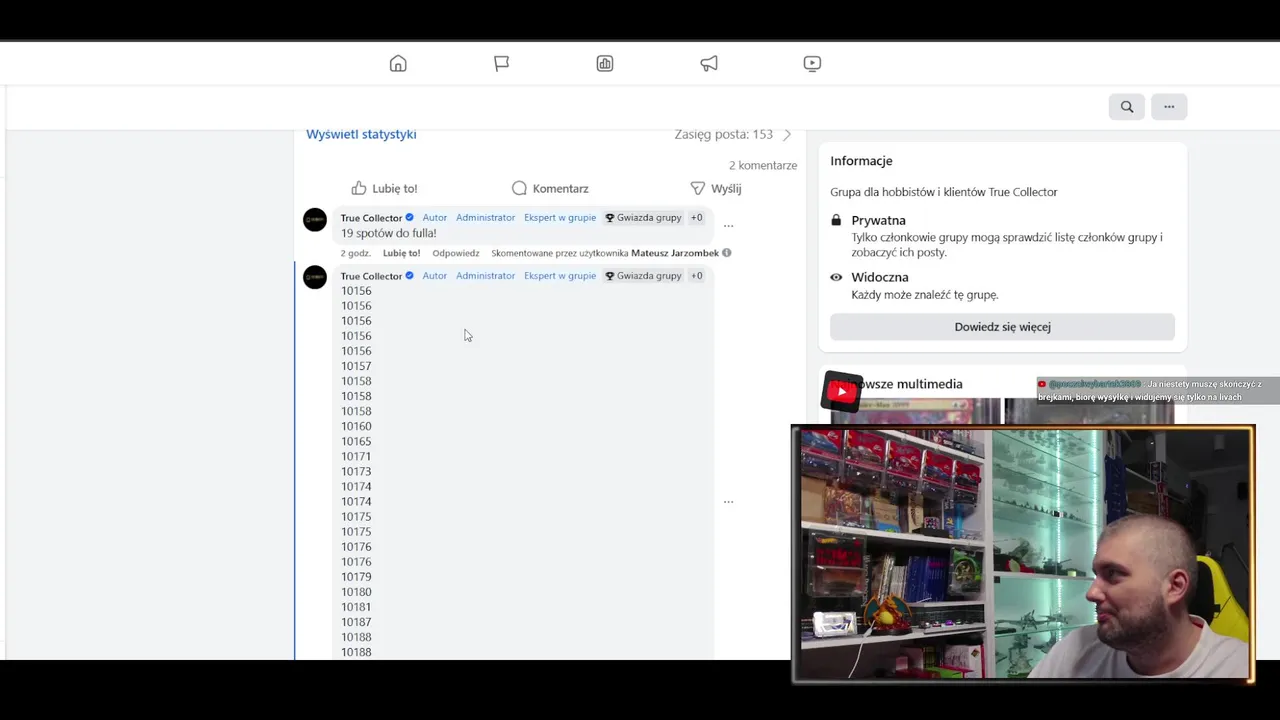Open the megaphone ads icon
This screenshot has width=1280, height=720.
click(x=709, y=63)
